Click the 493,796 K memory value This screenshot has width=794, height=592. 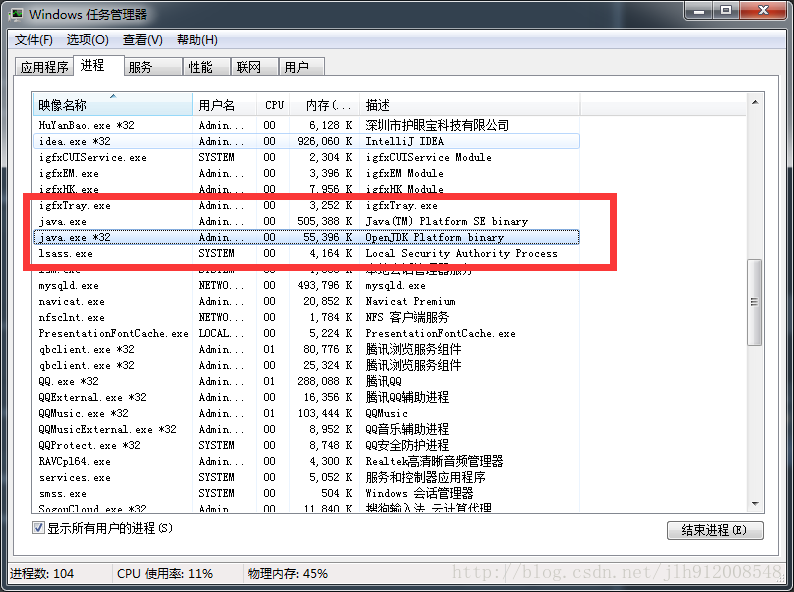(325, 286)
